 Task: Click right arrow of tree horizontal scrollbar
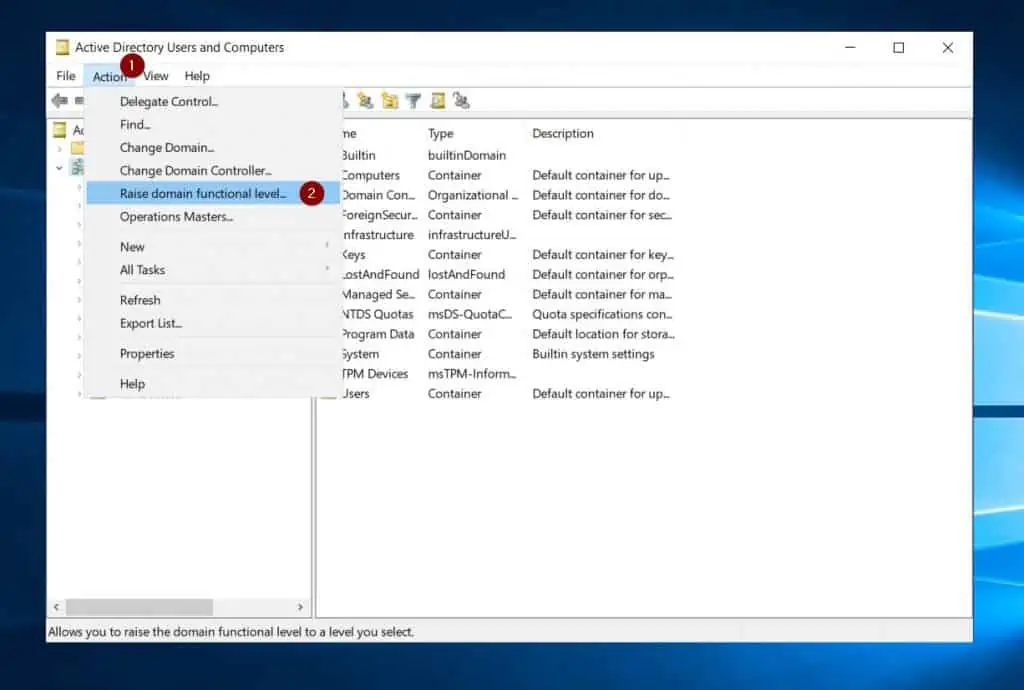300,607
